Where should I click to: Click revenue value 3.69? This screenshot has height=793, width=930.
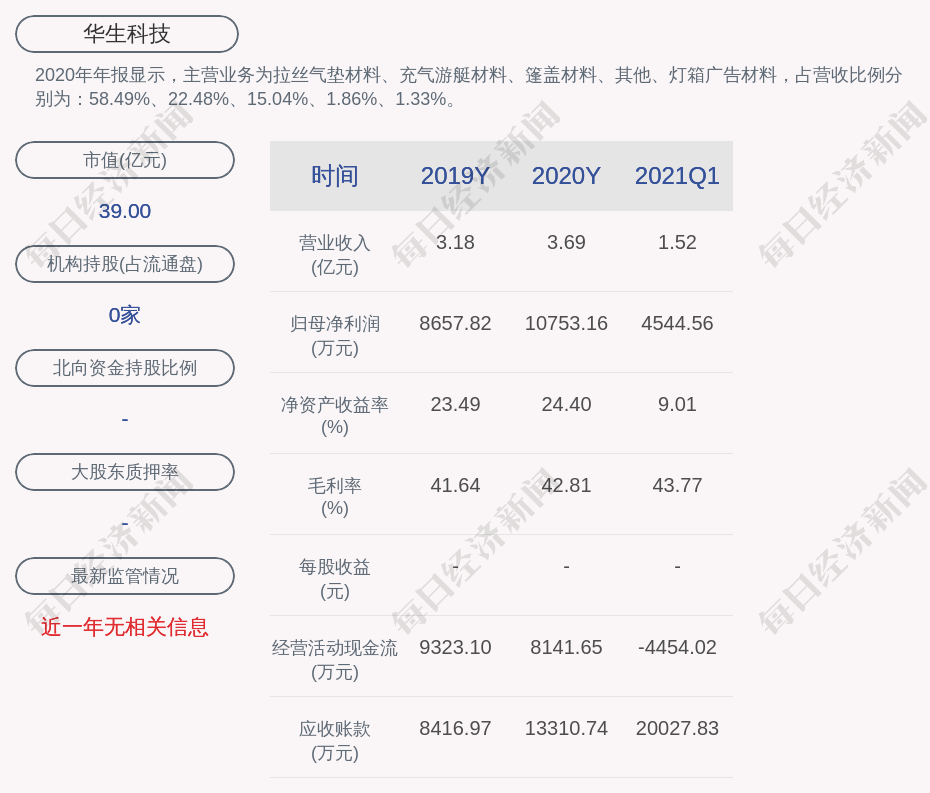click(x=566, y=242)
